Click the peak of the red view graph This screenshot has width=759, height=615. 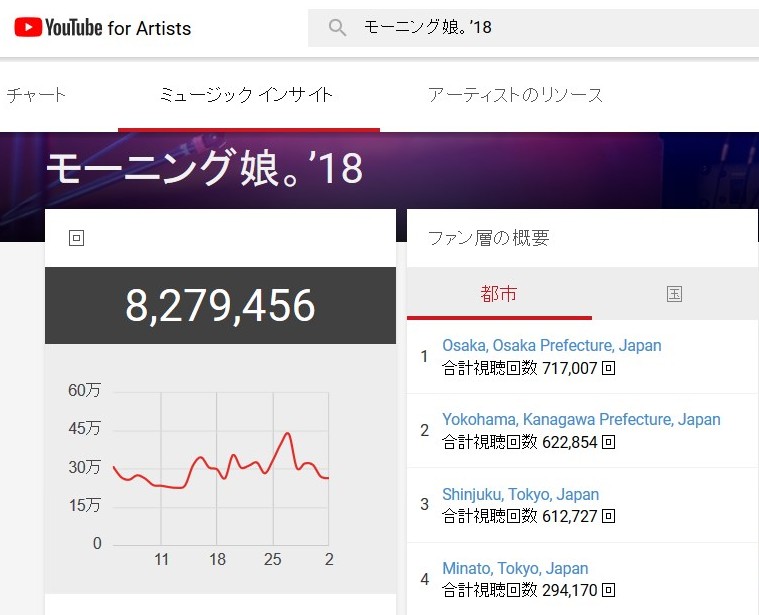[x=288, y=433]
